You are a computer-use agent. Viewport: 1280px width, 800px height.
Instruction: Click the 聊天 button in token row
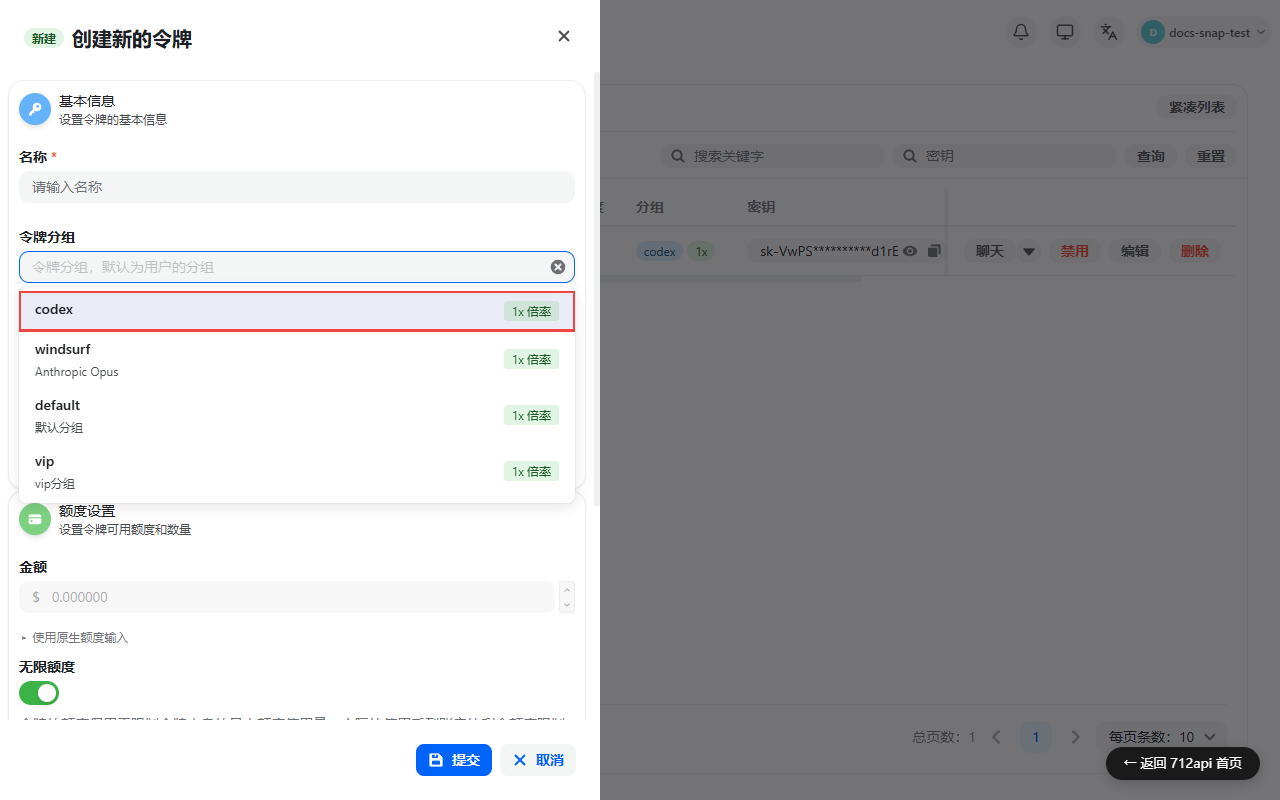[x=990, y=251]
